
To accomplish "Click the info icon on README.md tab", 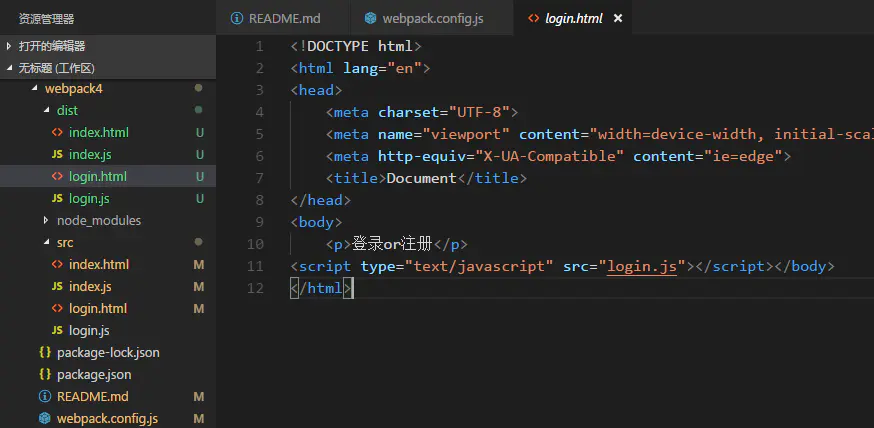I will 237,18.
